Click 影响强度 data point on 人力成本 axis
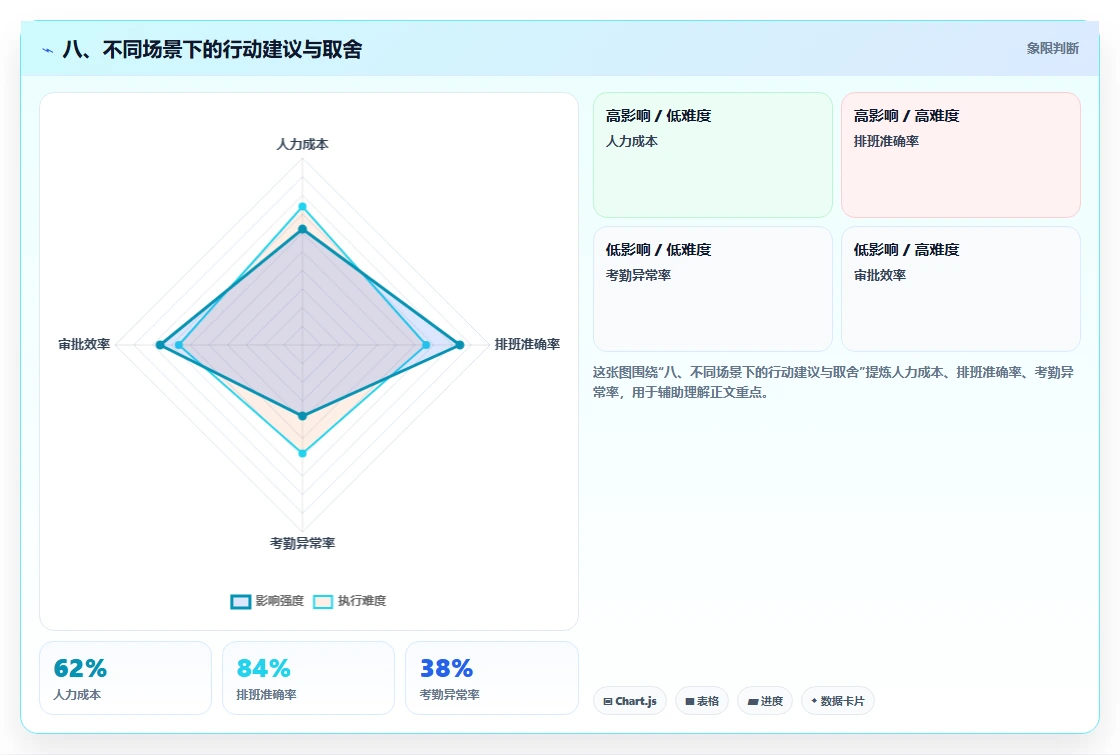 (302, 229)
